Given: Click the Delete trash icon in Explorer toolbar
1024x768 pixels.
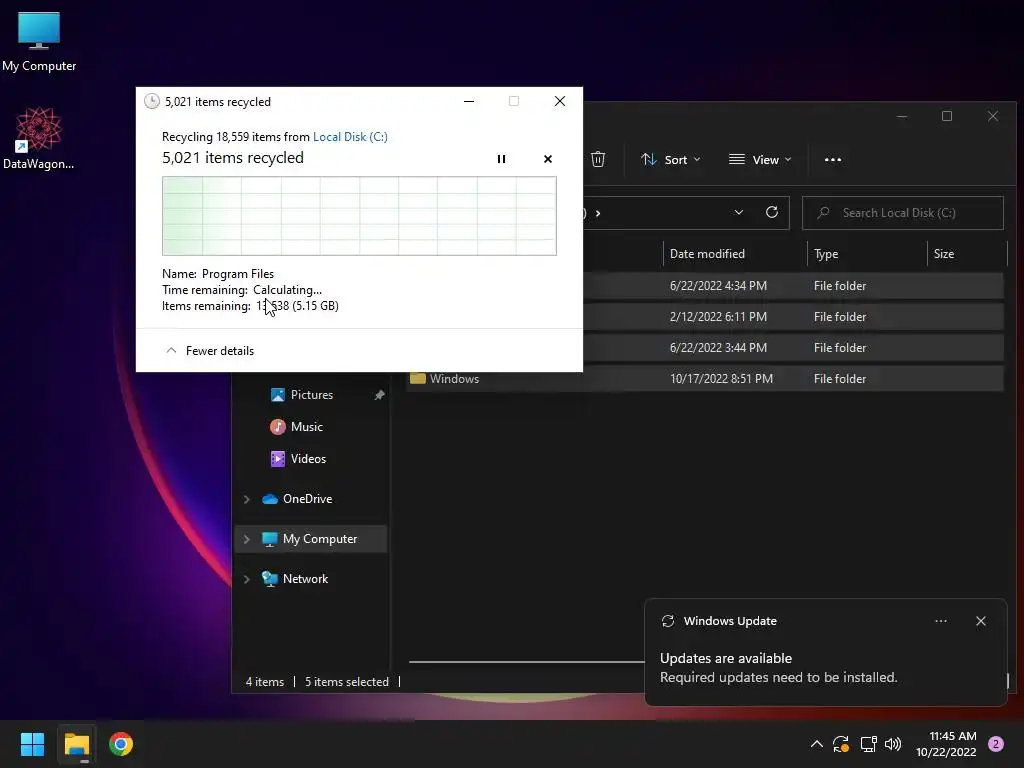Looking at the screenshot, I should click(x=598, y=159).
